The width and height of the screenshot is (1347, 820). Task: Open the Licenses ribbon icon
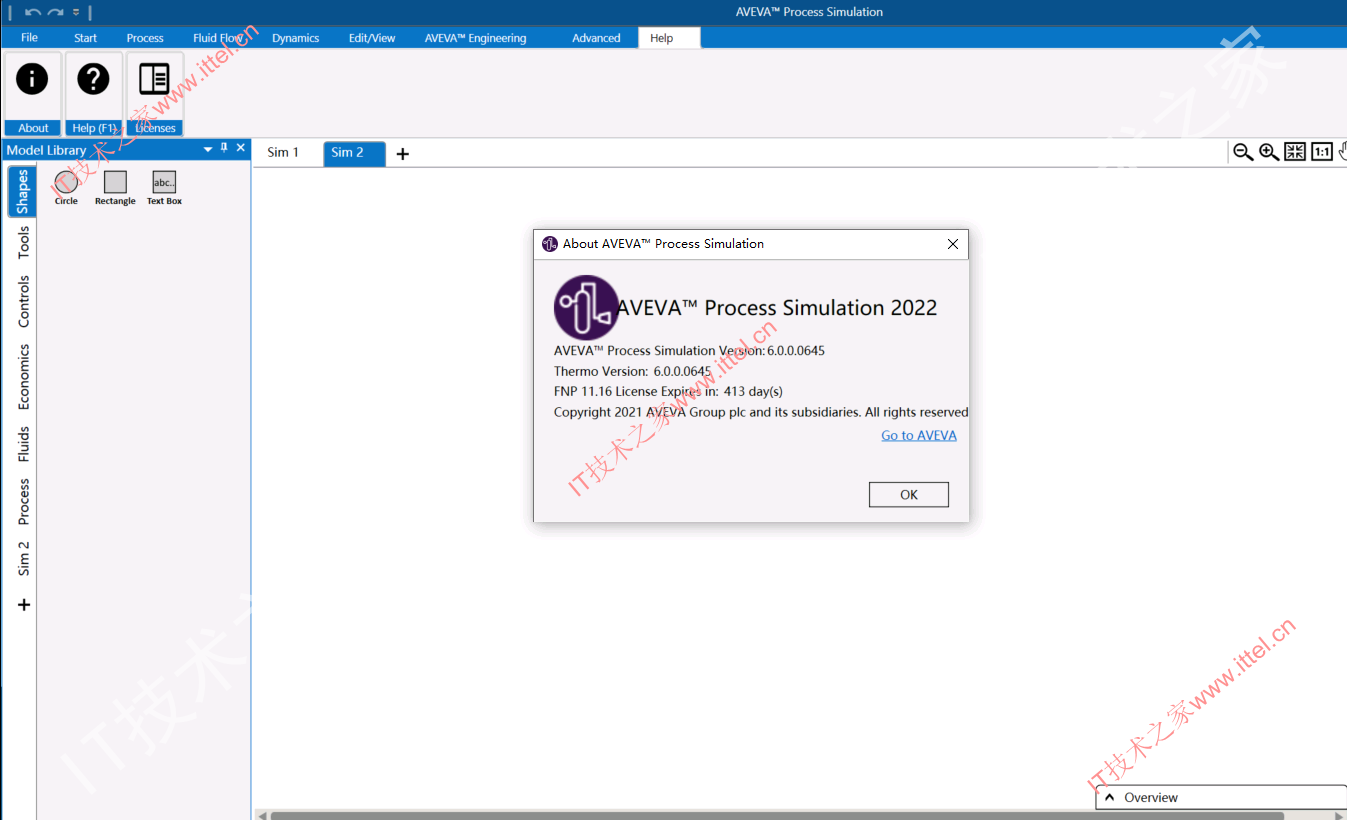pos(155,79)
